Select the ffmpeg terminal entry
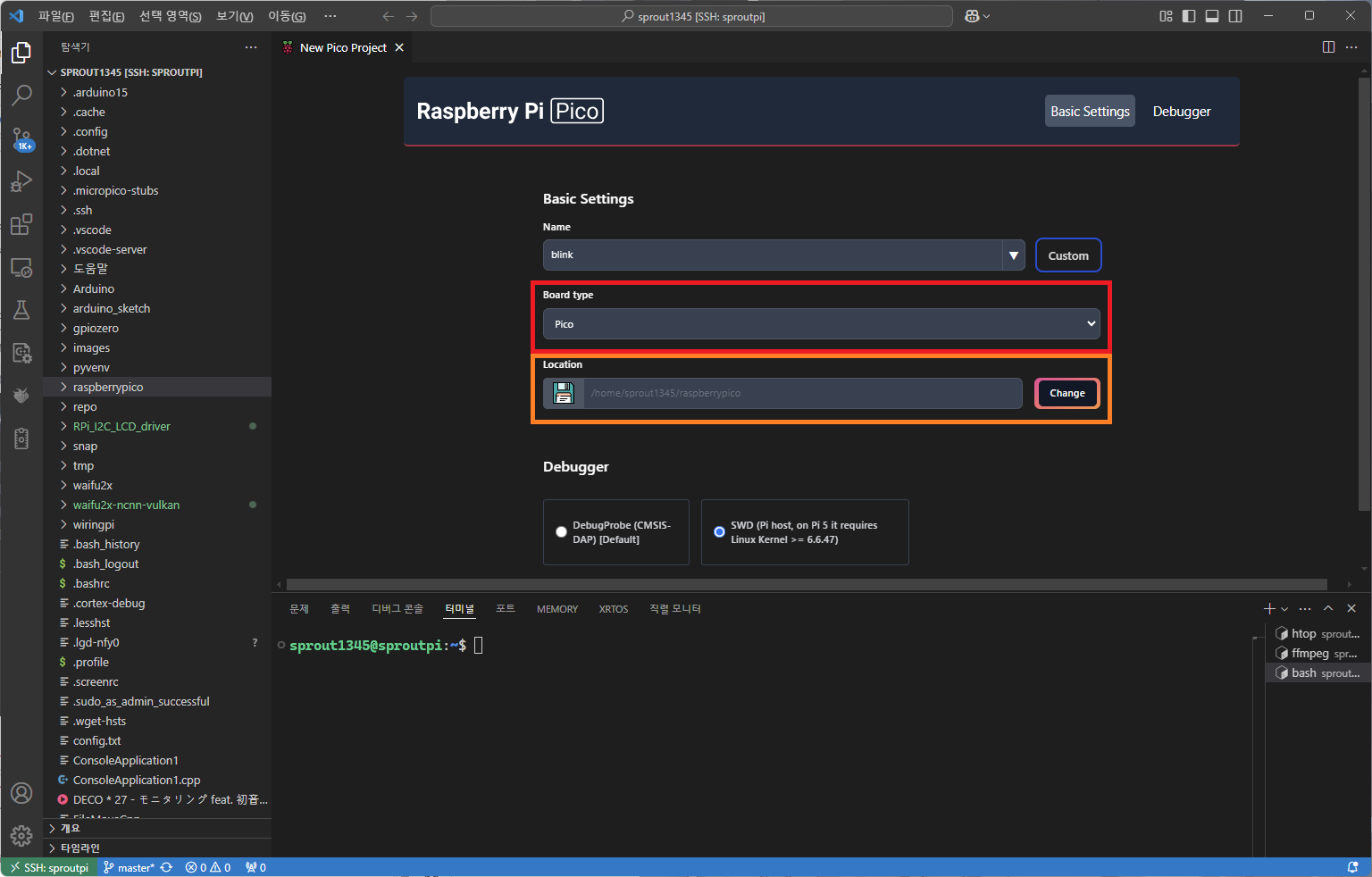 [1318, 653]
